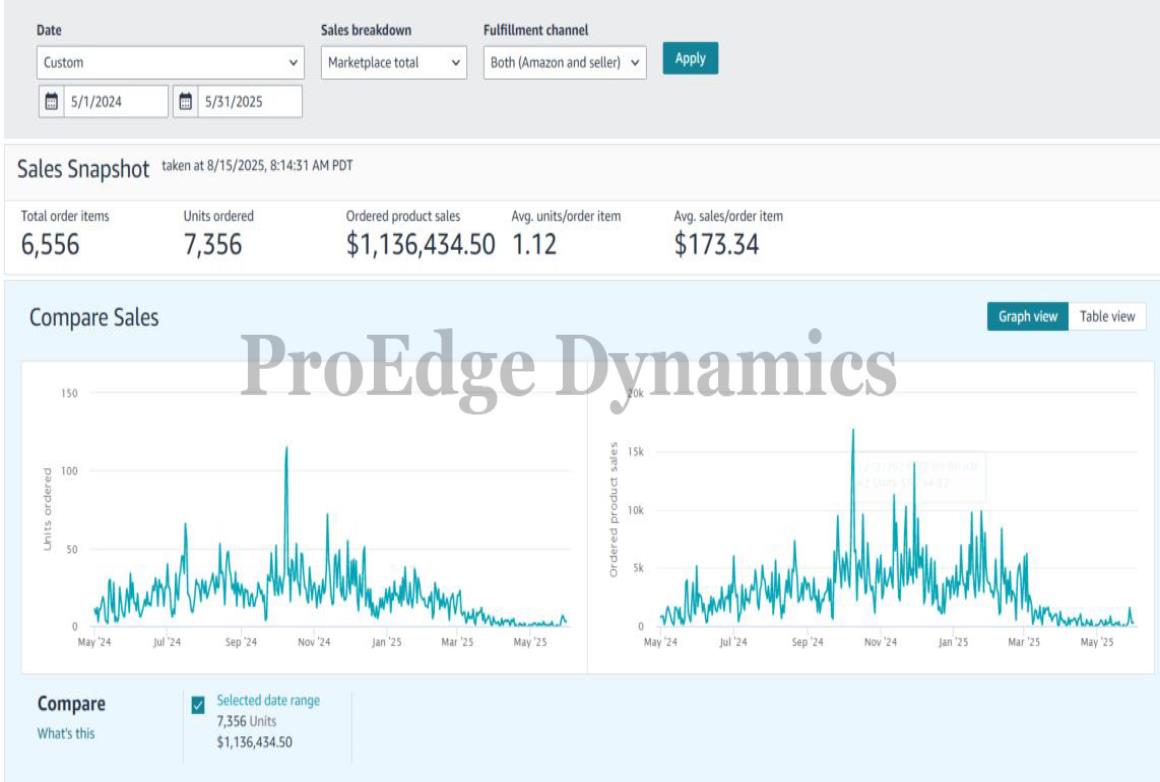Select the Total order items value 6,556

pos(50,243)
